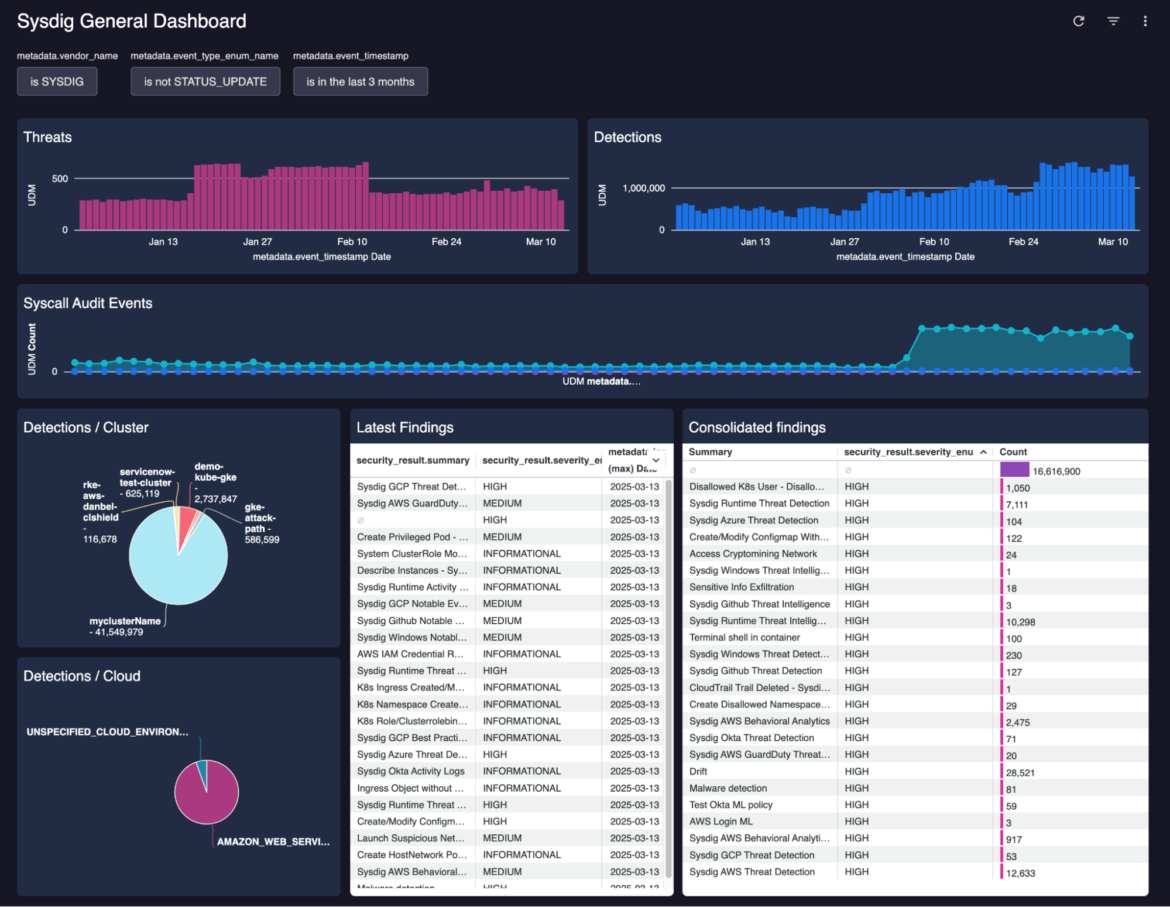
Task: Select 'K8s Ingress Created/M…' row
Action: click(x=507, y=688)
